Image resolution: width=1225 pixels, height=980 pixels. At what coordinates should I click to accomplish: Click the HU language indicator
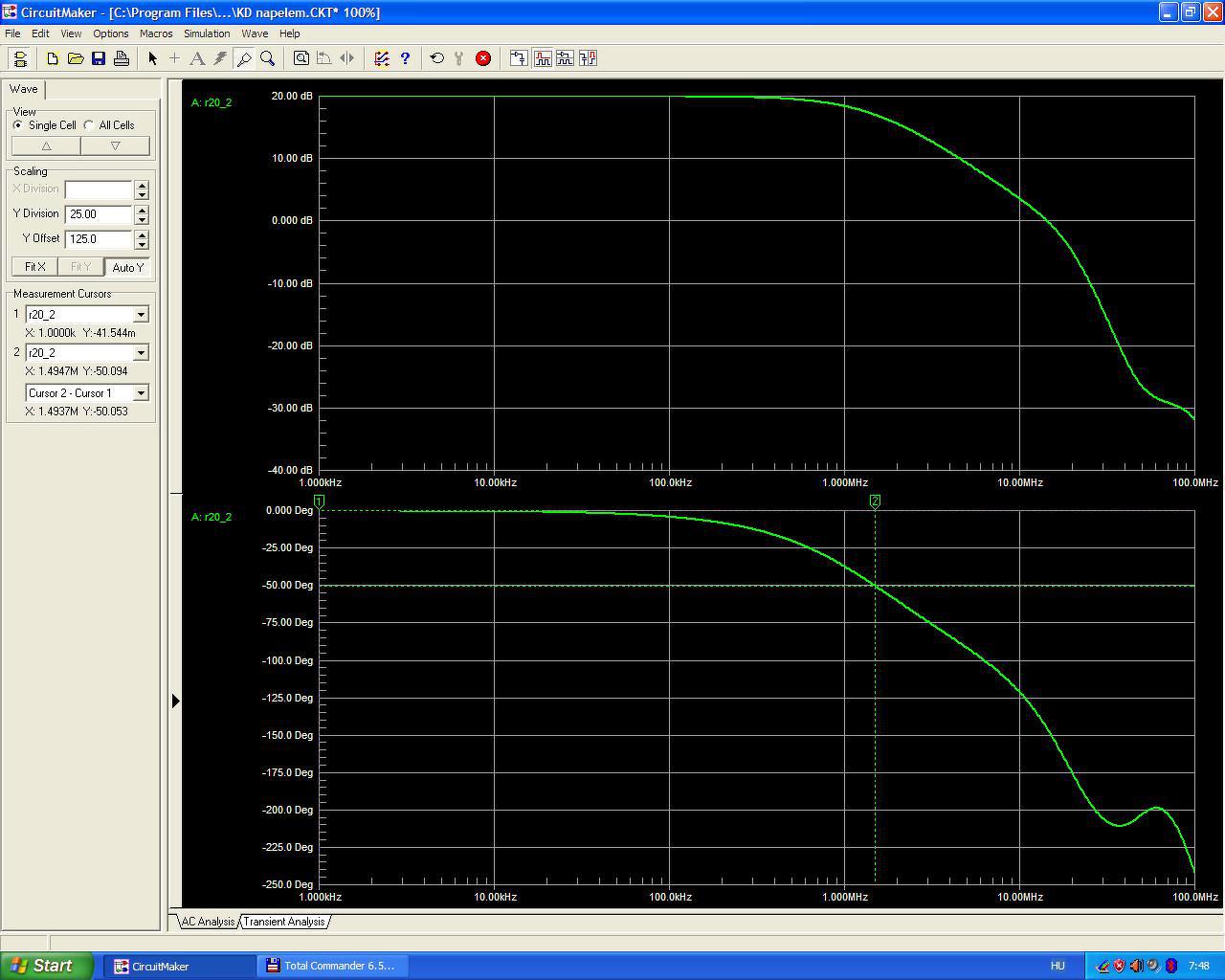click(1058, 966)
